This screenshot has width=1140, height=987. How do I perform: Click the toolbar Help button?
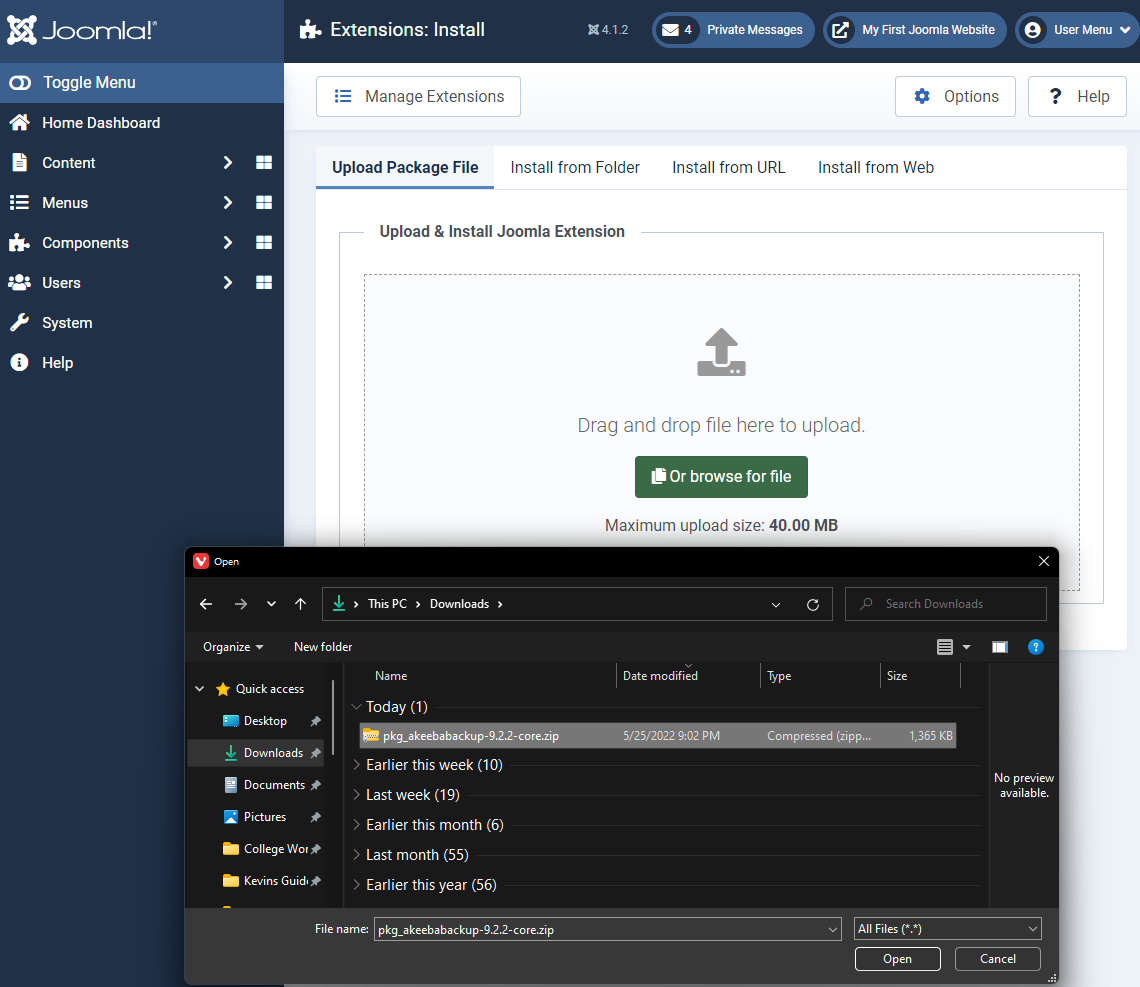(x=1077, y=97)
